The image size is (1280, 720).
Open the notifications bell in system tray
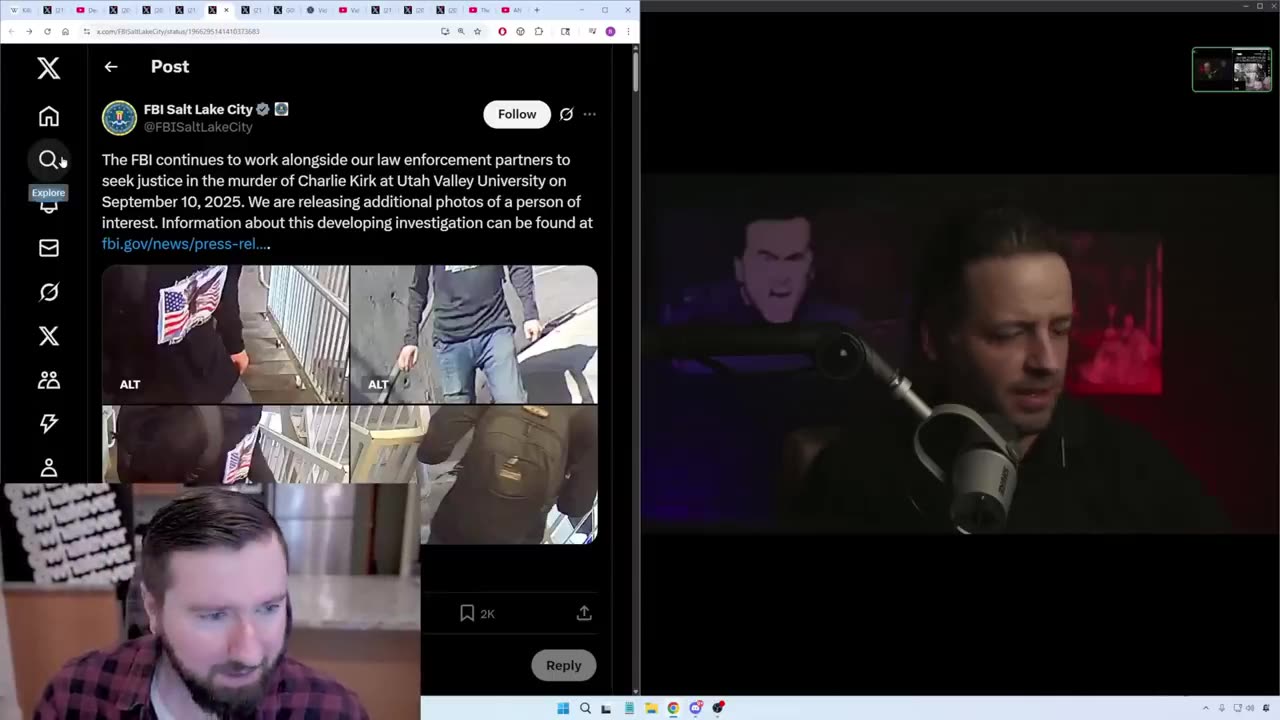click(x=1268, y=708)
